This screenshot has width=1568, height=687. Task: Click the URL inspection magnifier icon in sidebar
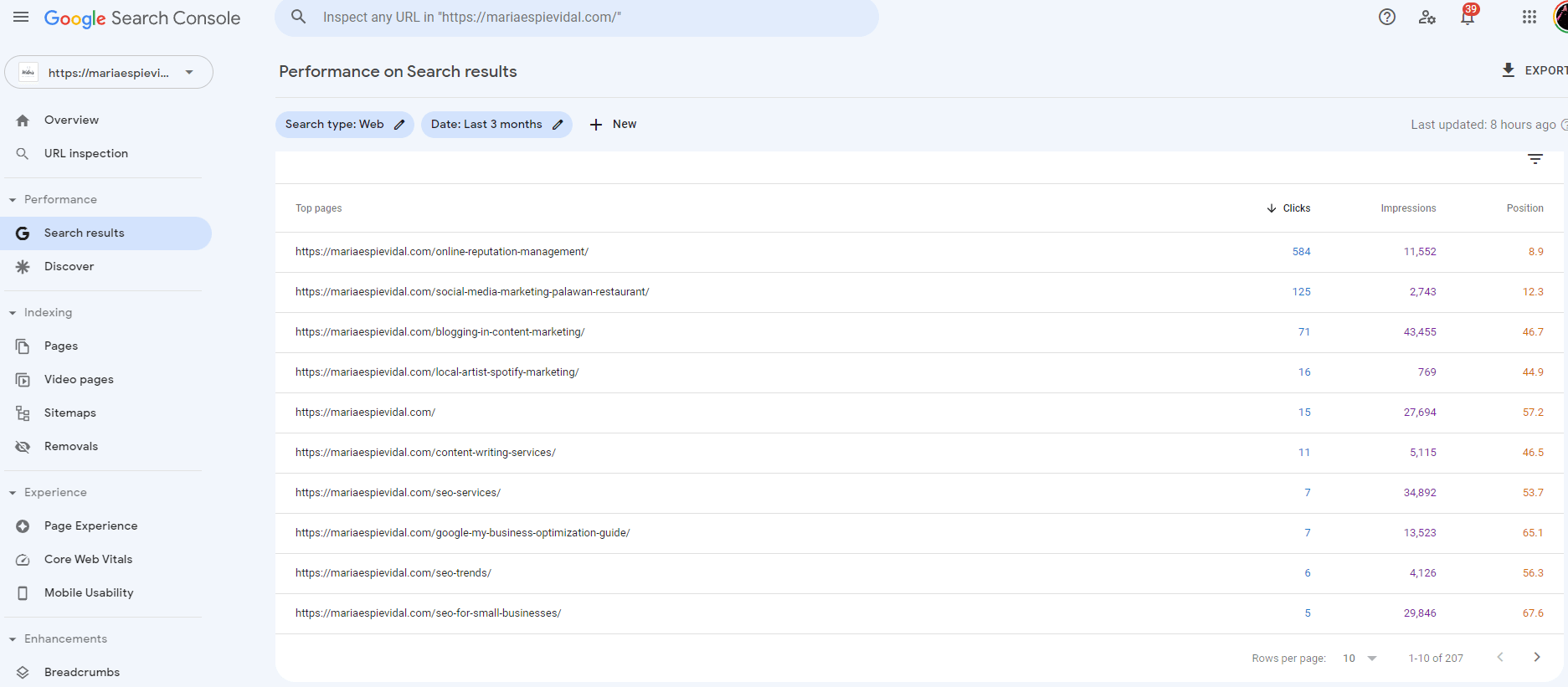tap(23, 154)
